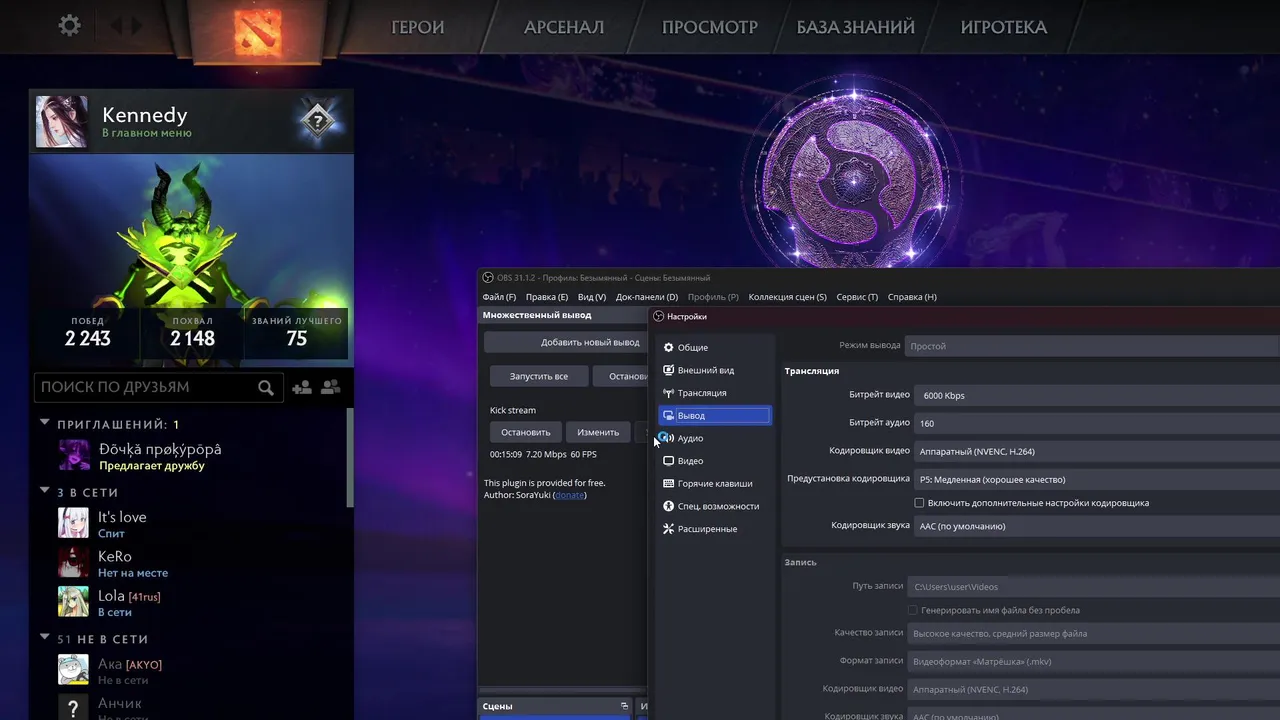The width and height of the screenshot is (1280, 720).
Task: Click the Видео monitor icon
Action: (669, 461)
